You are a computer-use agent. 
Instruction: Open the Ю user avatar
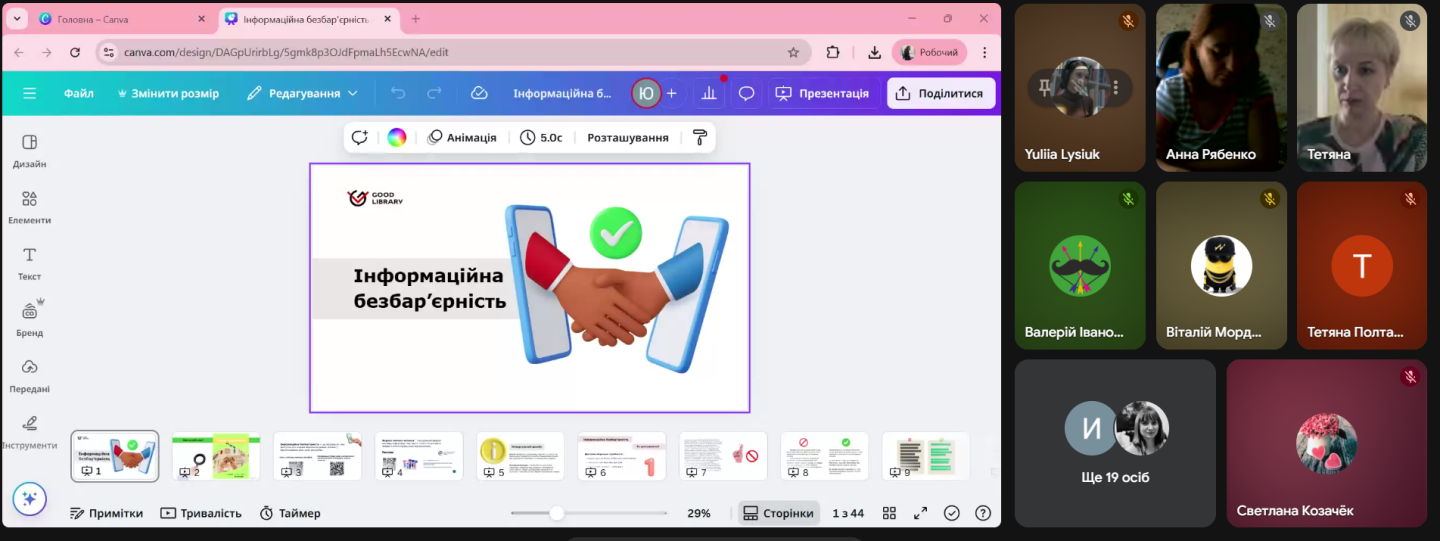(x=646, y=93)
